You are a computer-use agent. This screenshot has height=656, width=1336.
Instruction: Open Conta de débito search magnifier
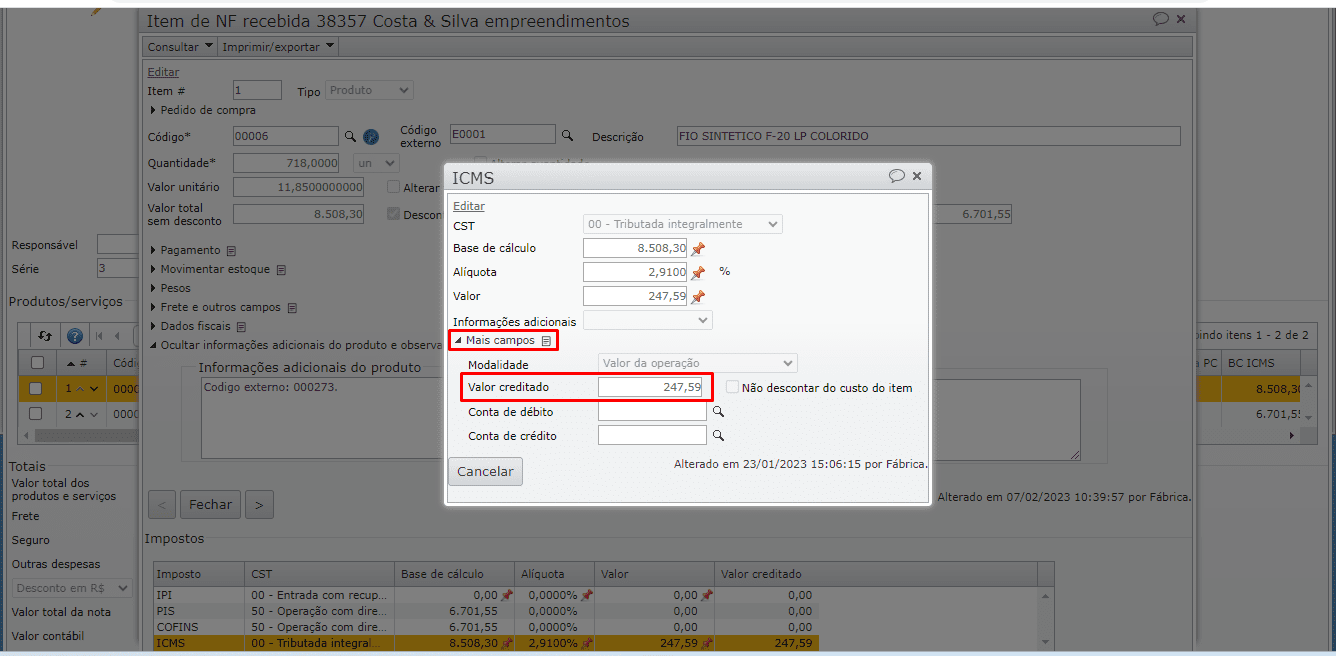point(717,411)
